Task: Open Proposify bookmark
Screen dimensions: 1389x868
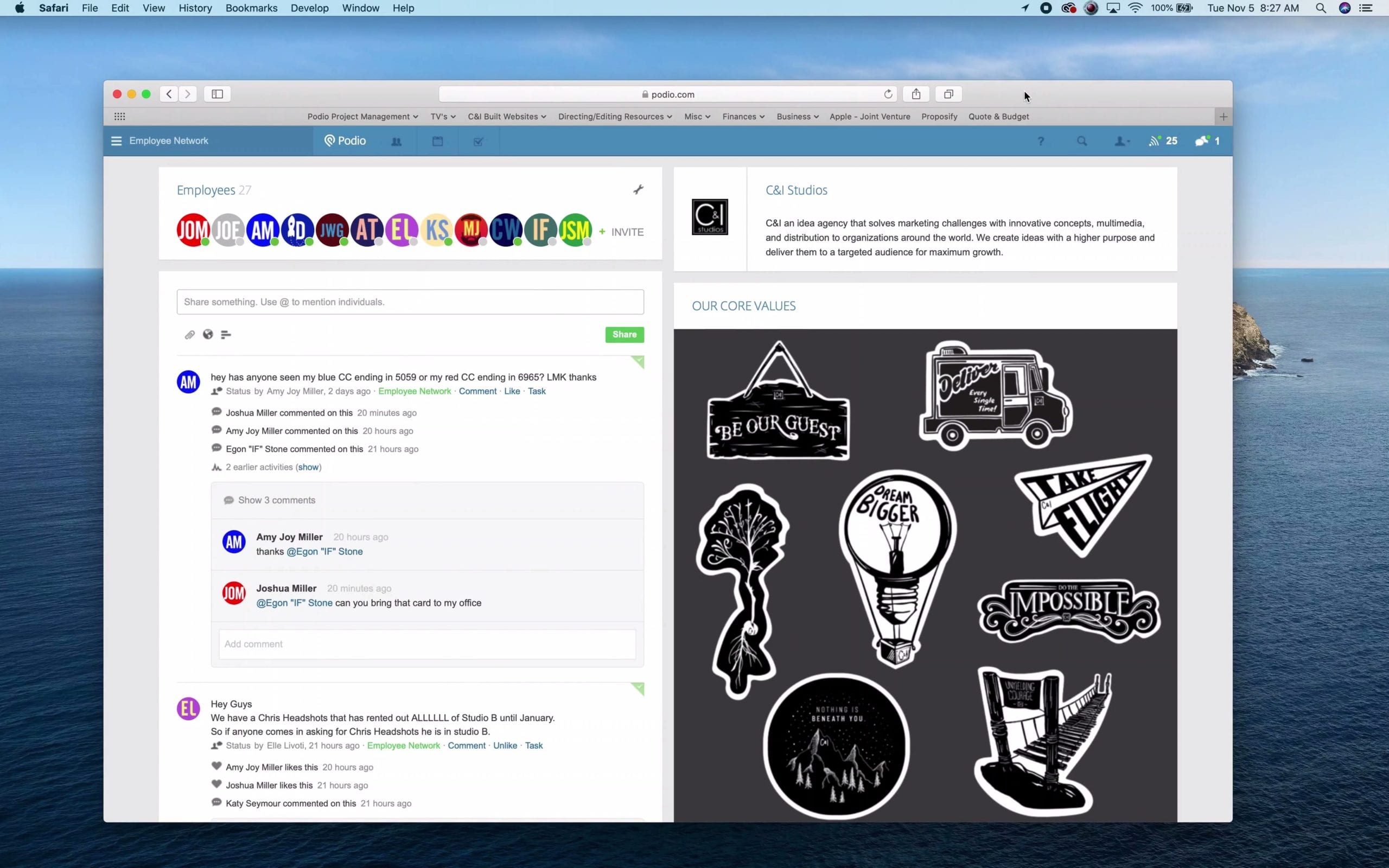Action: 939,117
